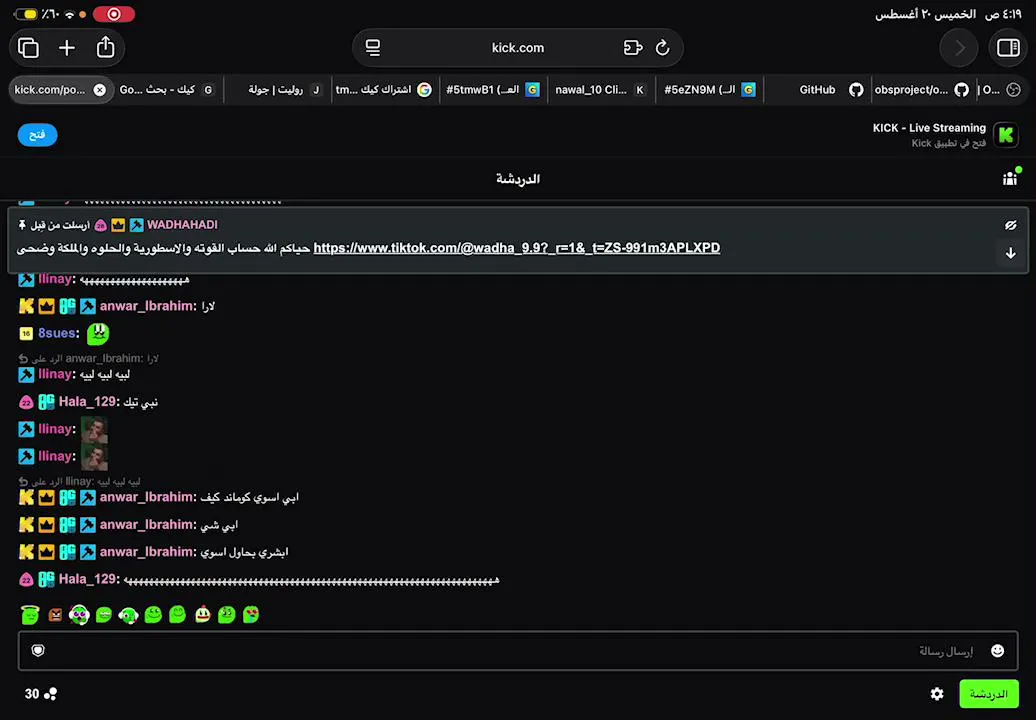
Task: Click the extensions puzzle icon in address bar
Action: tap(632, 48)
